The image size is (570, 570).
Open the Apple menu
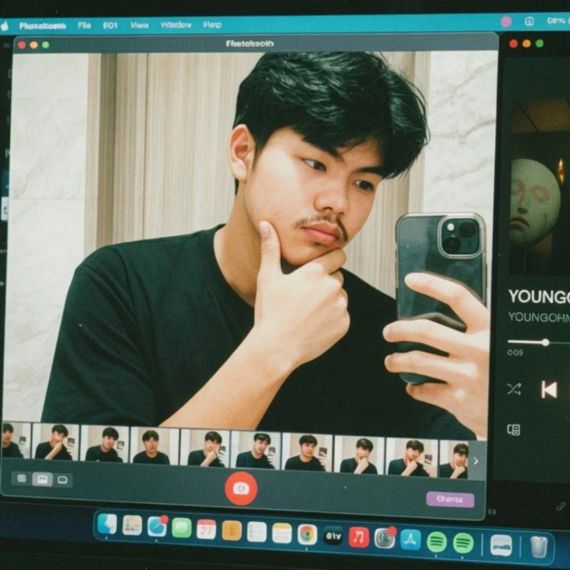click(x=4, y=26)
